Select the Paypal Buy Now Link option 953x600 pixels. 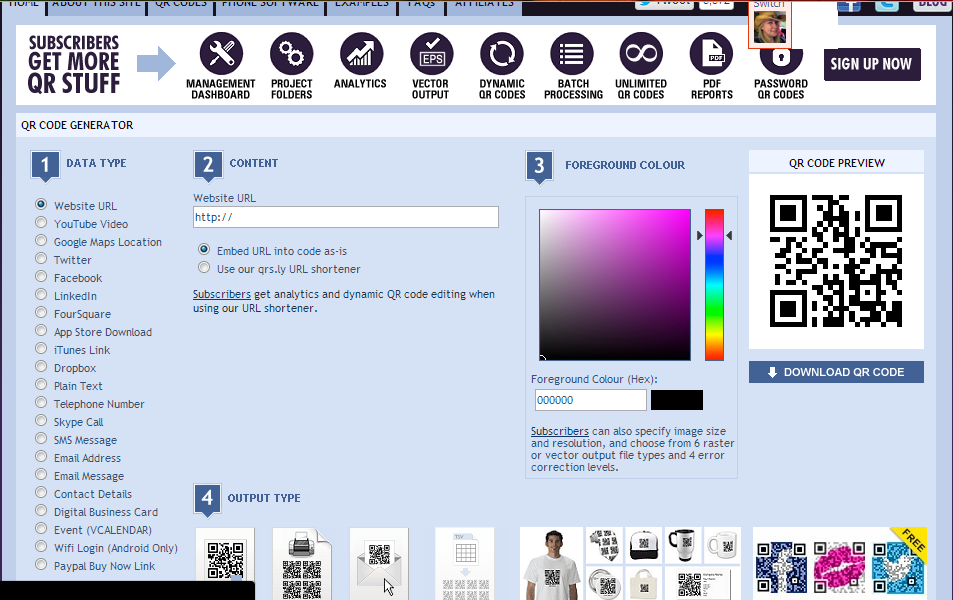[x=41, y=564]
